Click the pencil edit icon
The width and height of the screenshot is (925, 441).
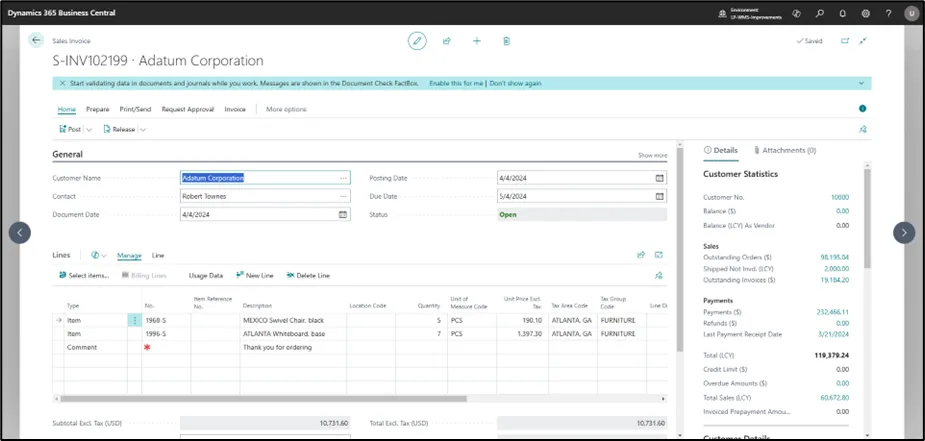tap(417, 41)
